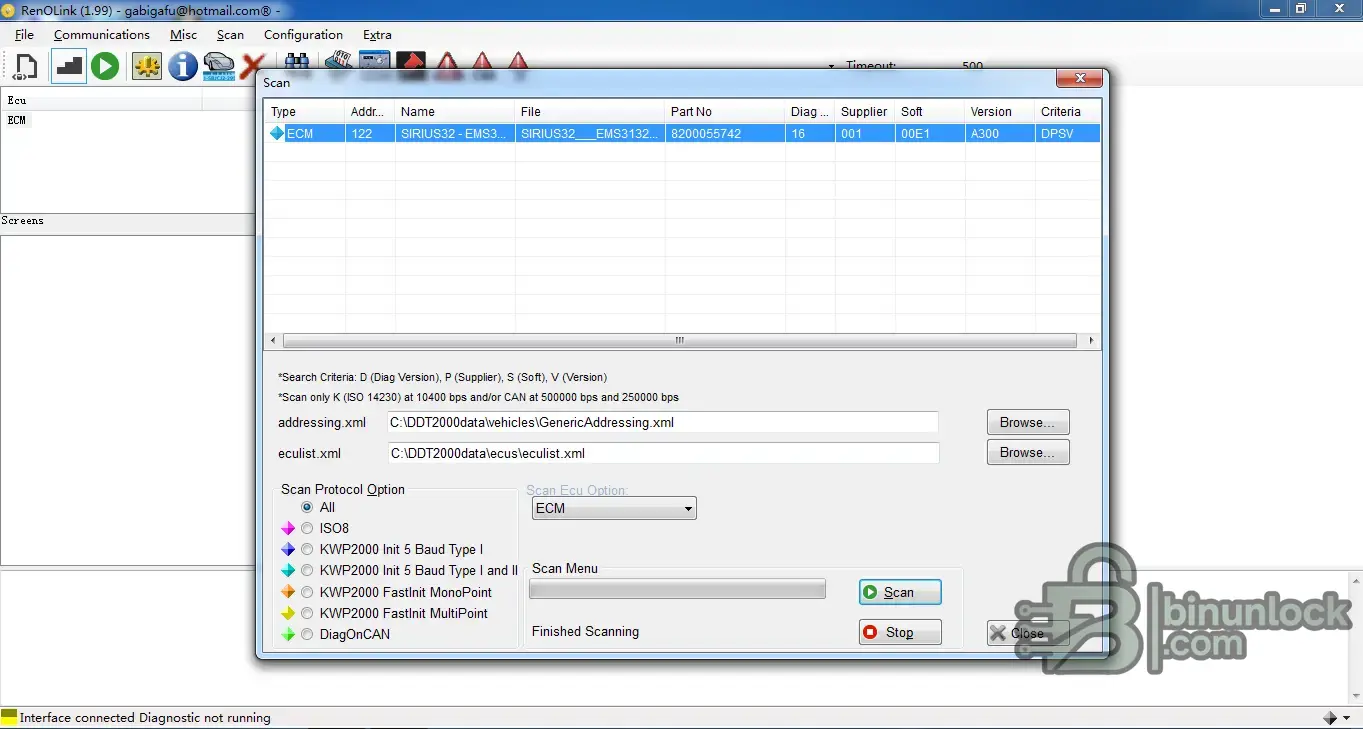Click the yellow diamond icon beside FastInit MultiPoint
Viewport: 1363px width, 729px height.
(289, 613)
